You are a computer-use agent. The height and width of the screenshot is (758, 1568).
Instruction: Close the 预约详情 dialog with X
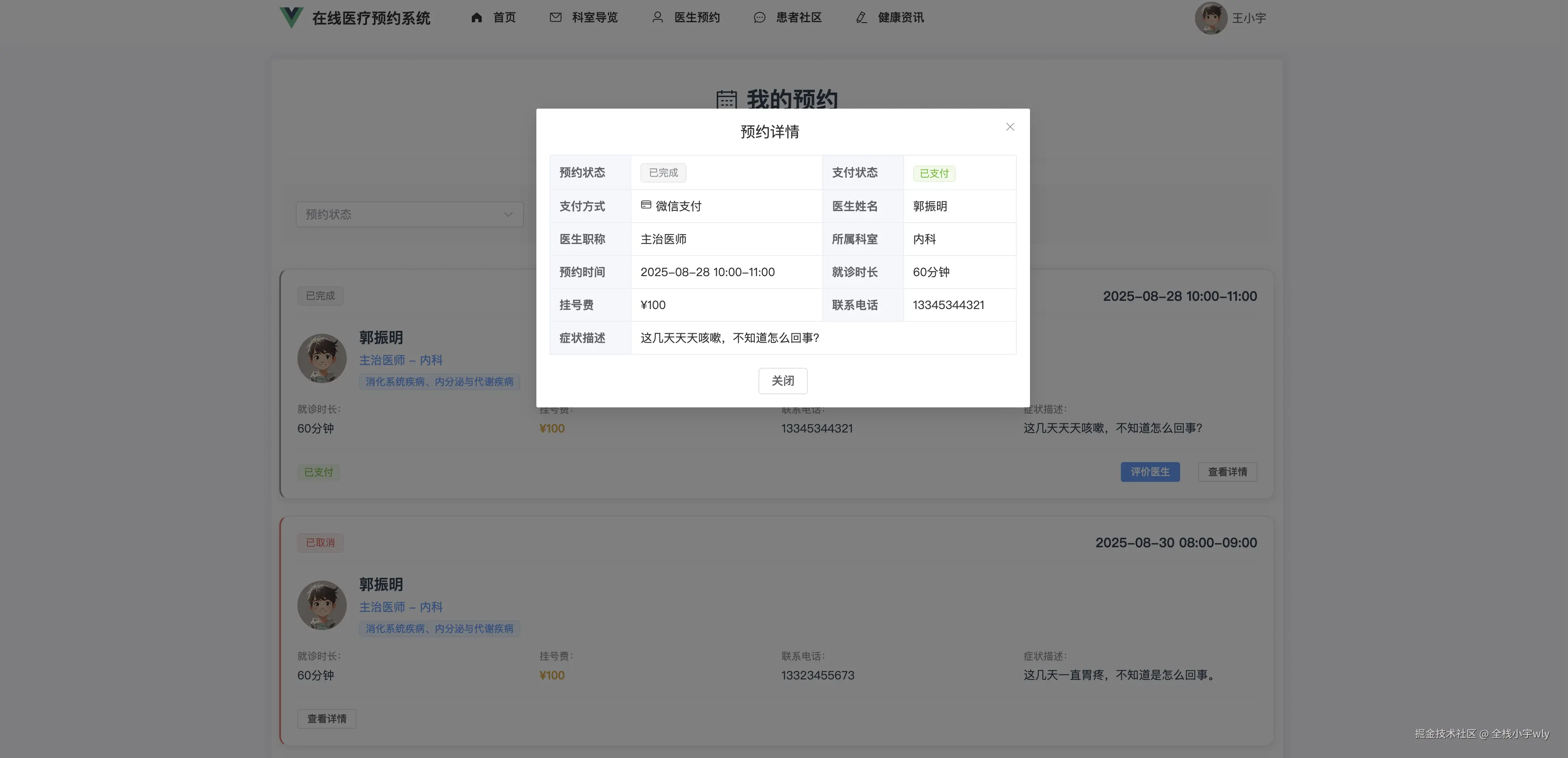tap(1010, 127)
